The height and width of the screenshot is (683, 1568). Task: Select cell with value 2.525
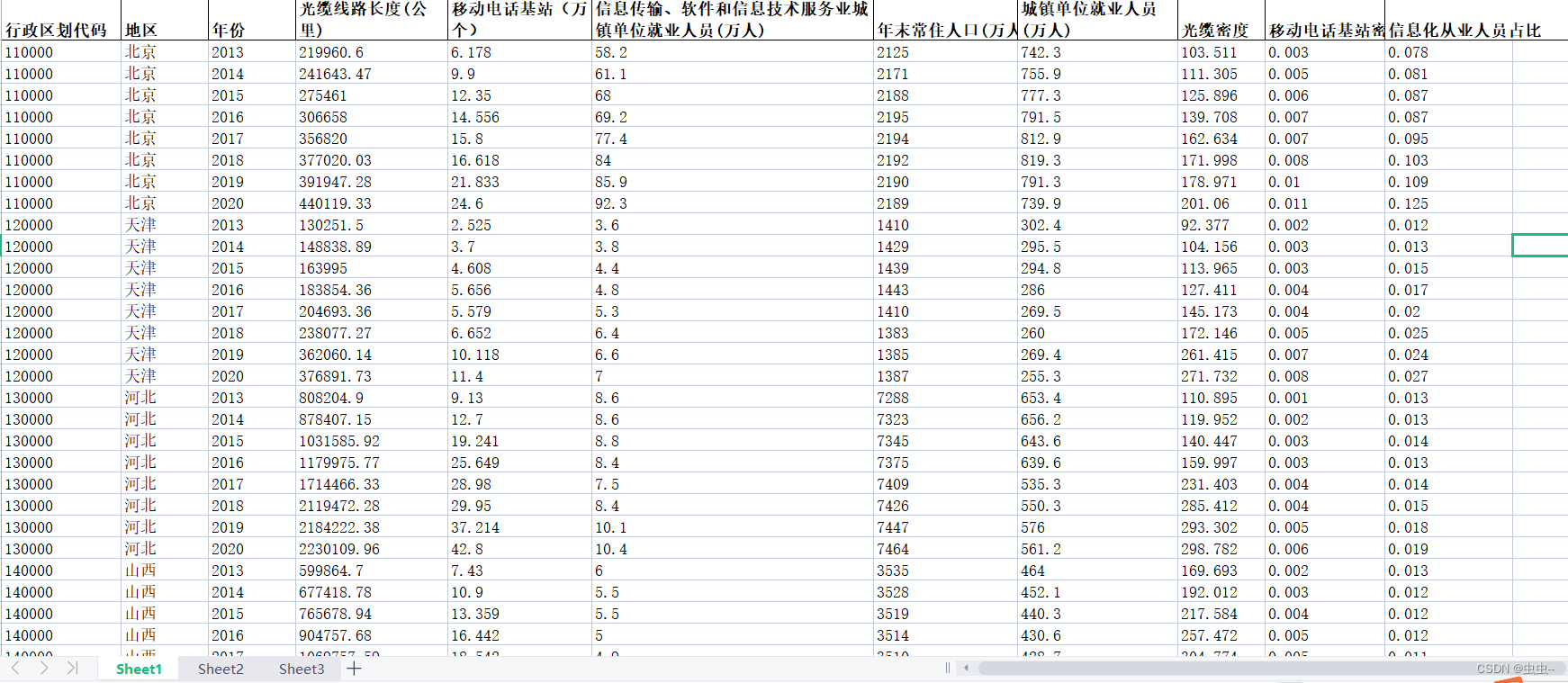519,225
